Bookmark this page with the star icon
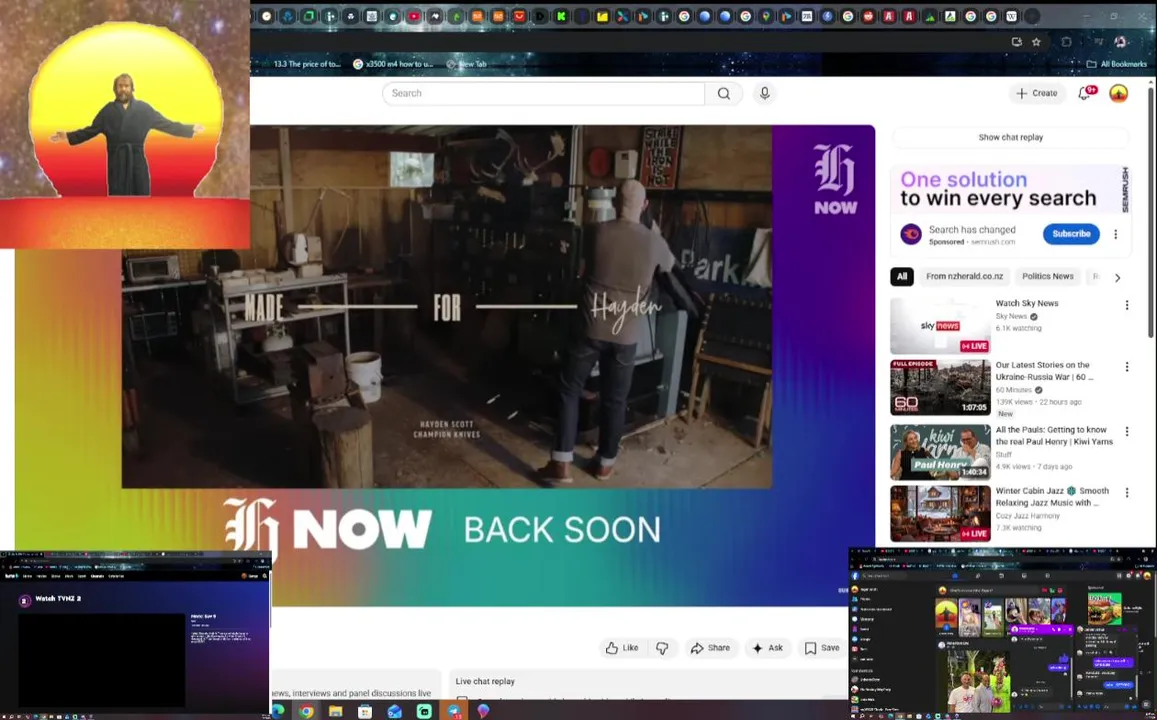The height and width of the screenshot is (720, 1157). coord(1036,42)
